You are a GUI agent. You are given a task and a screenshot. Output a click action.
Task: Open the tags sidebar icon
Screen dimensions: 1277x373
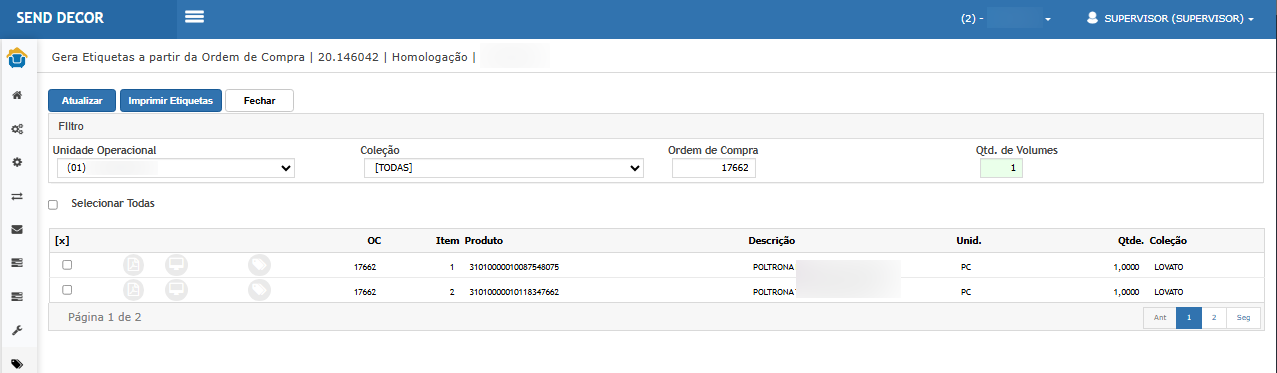pos(17,364)
